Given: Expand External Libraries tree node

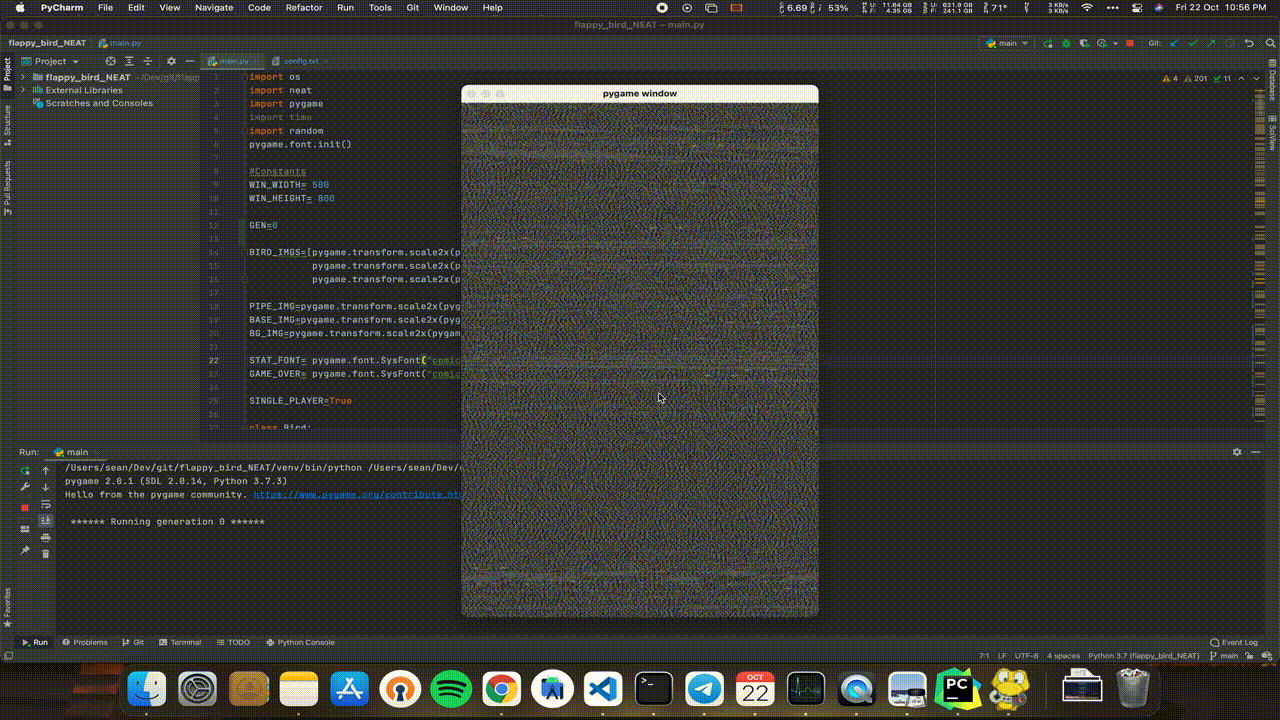Looking at the screenshot, I should click(x=23, y=90).
